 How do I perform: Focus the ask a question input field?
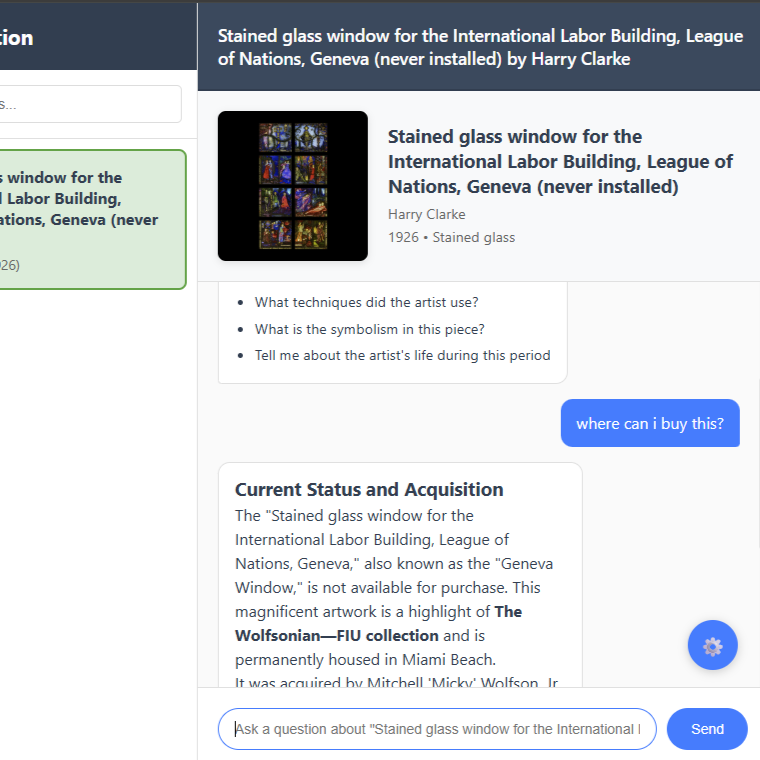tap(437, 729)
